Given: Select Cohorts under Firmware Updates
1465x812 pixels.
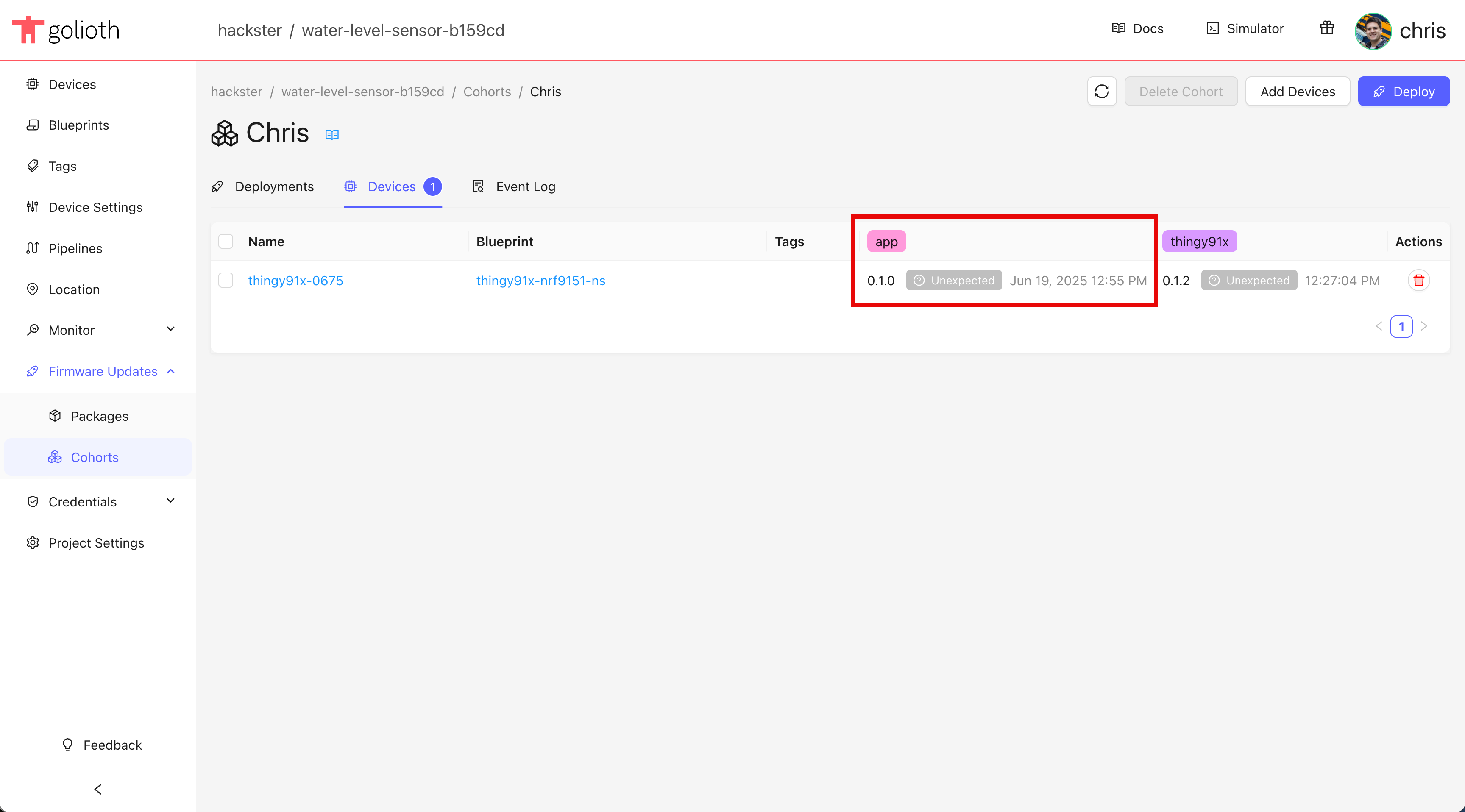Looking at the screenshot, I should pyautogui.click(x=98, y=457).
